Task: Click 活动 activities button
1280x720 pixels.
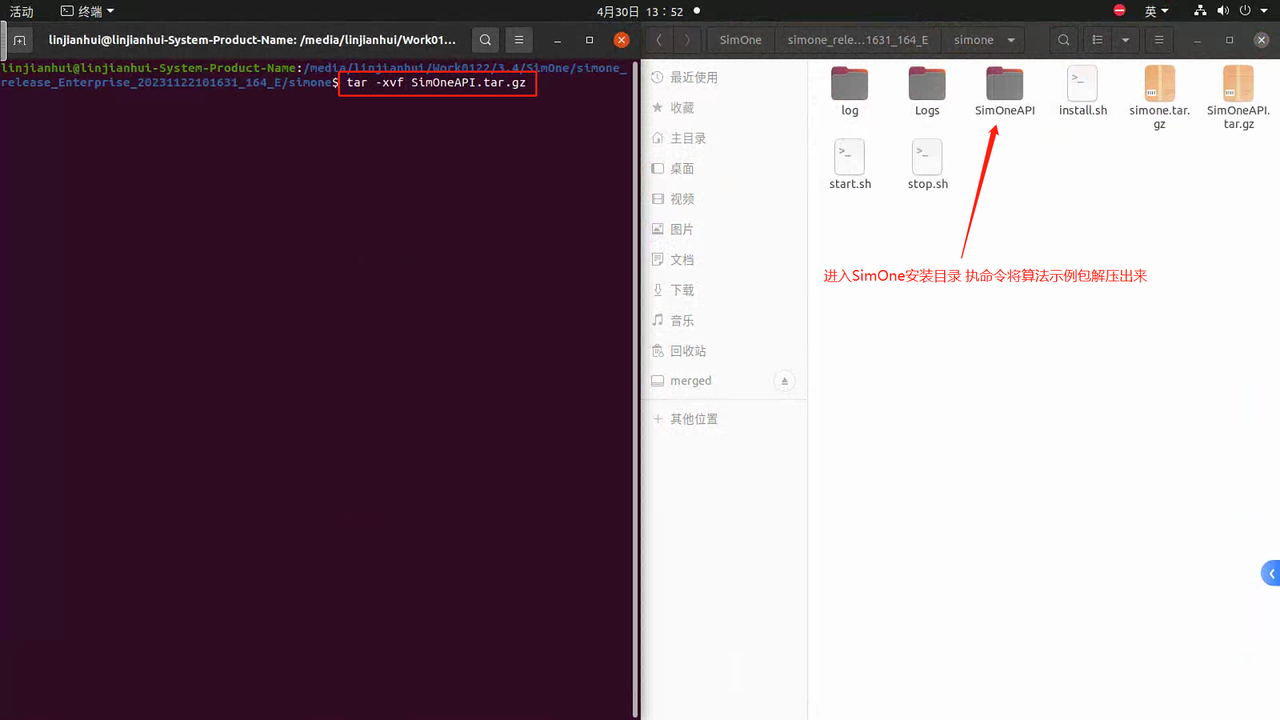Action: (21, 12)
